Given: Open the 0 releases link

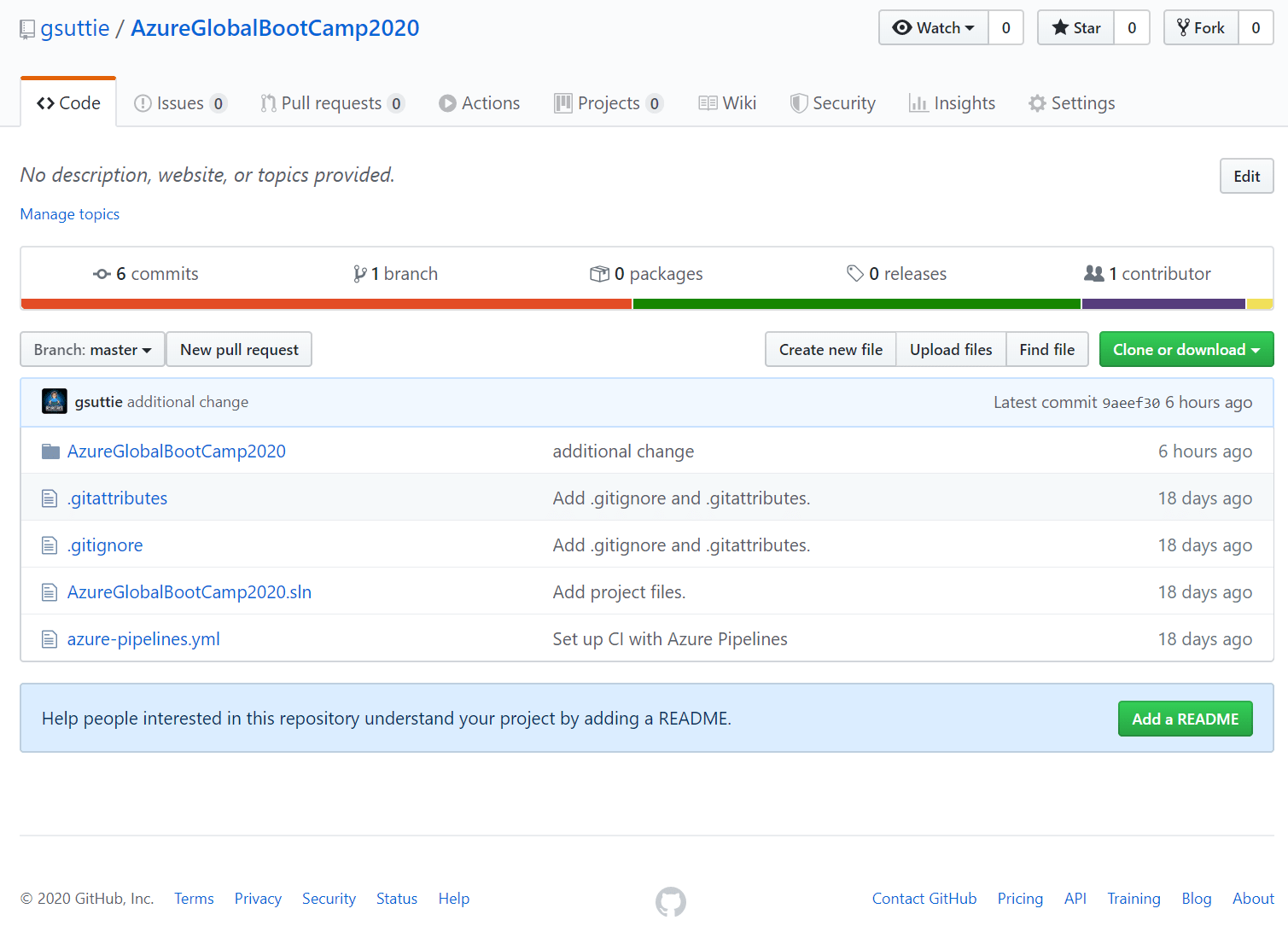Looking at the screenshot, I should pos(897,274).
